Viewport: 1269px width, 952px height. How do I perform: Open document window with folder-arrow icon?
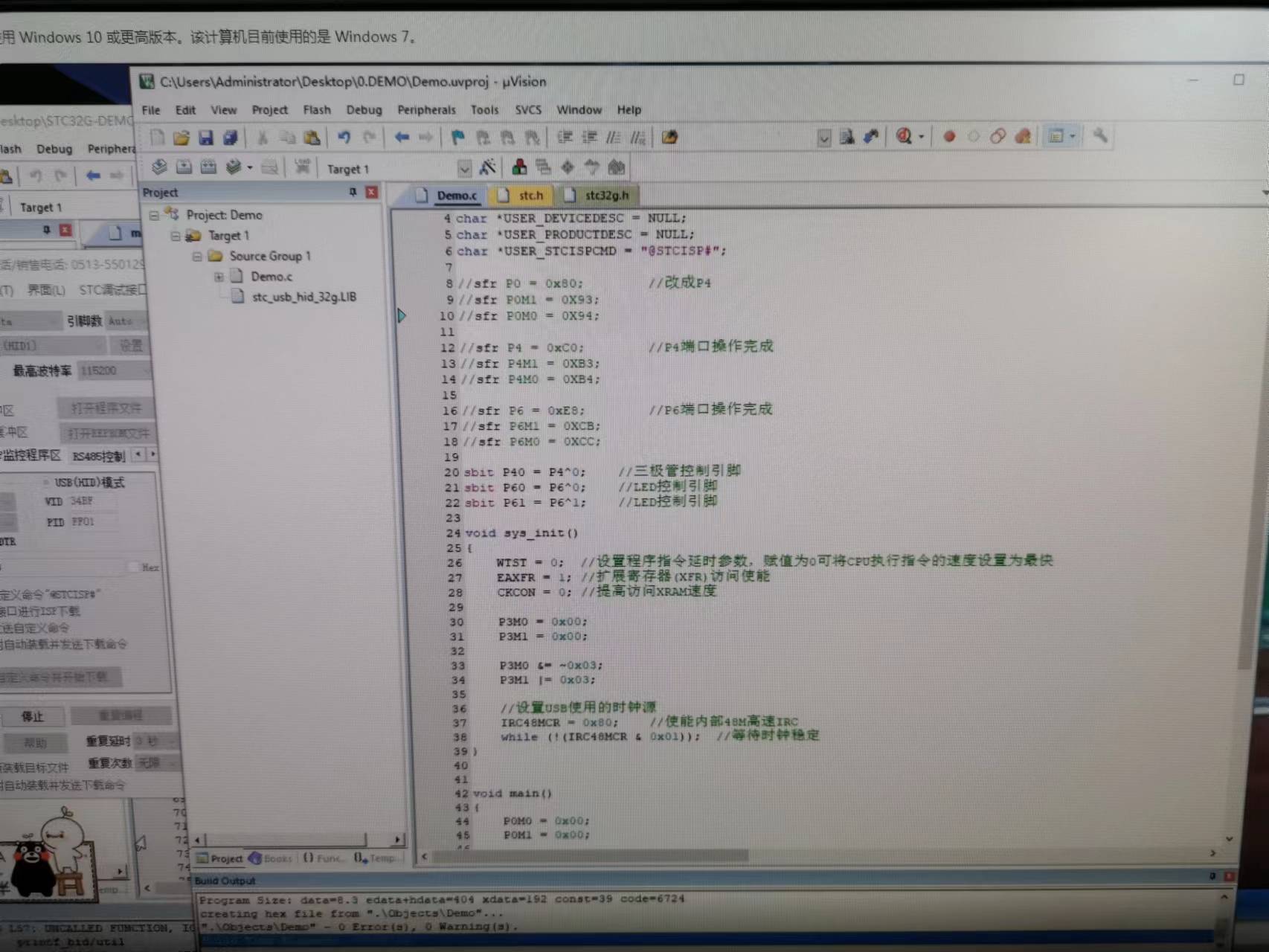coord(669,137)
